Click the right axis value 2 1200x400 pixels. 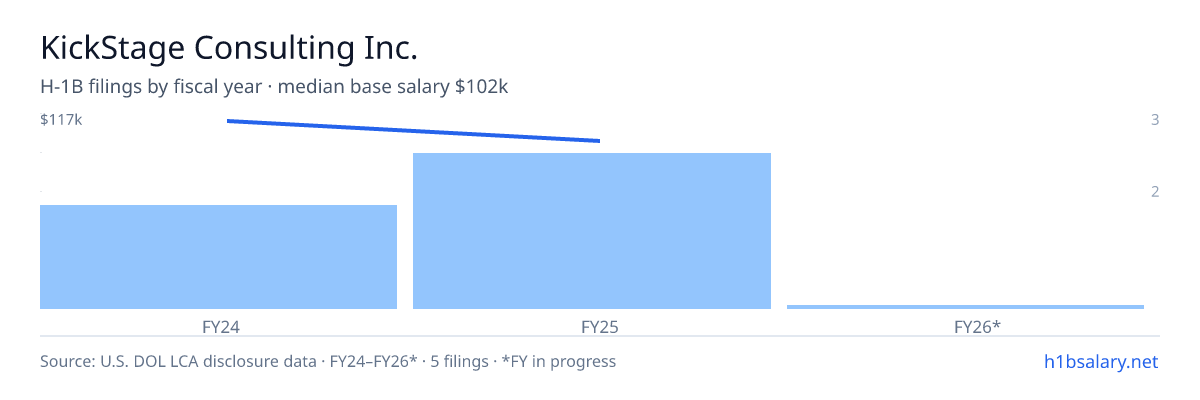[x=1155, y=192]
